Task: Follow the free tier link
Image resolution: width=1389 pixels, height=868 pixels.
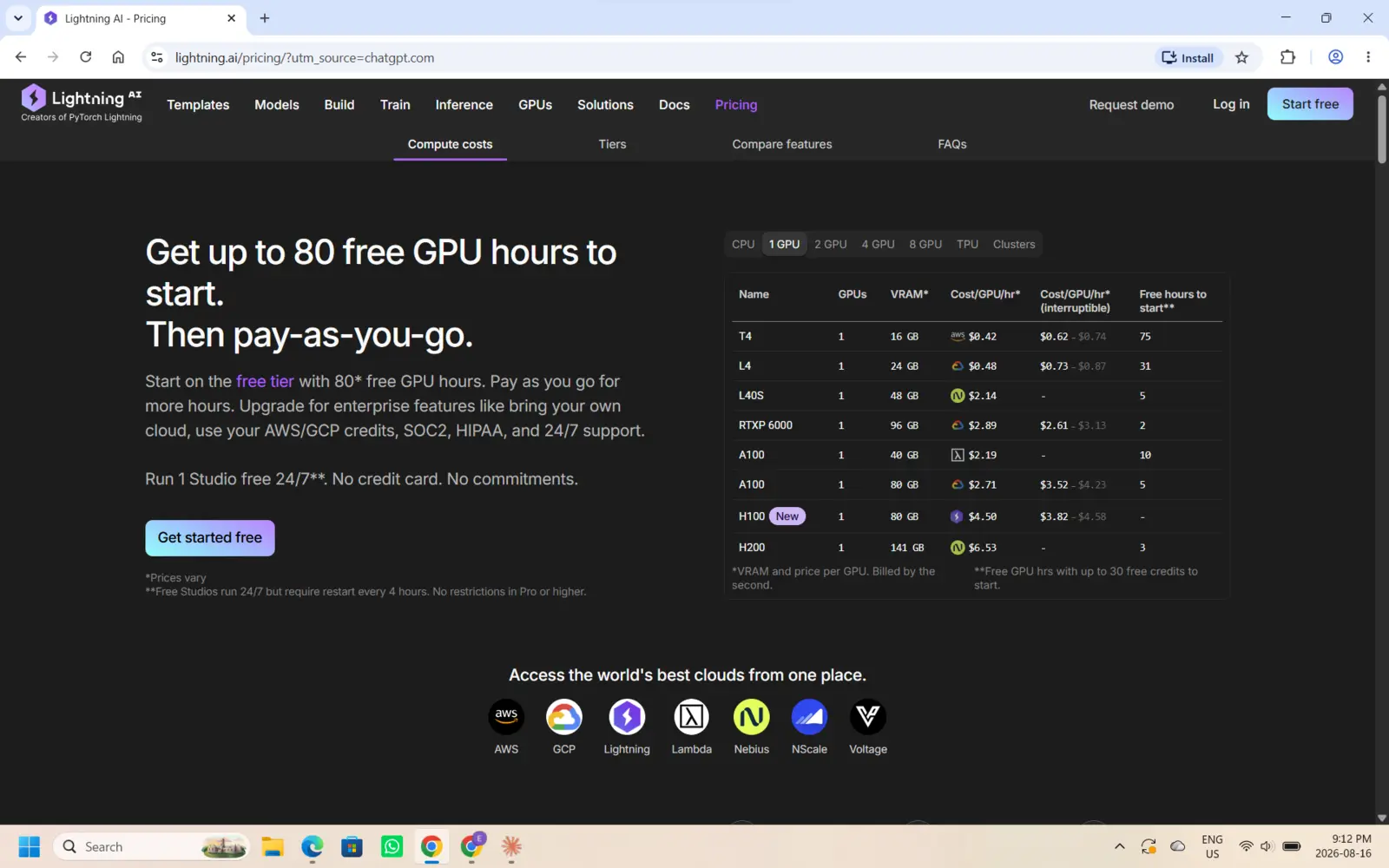Action: click(265, 382)
